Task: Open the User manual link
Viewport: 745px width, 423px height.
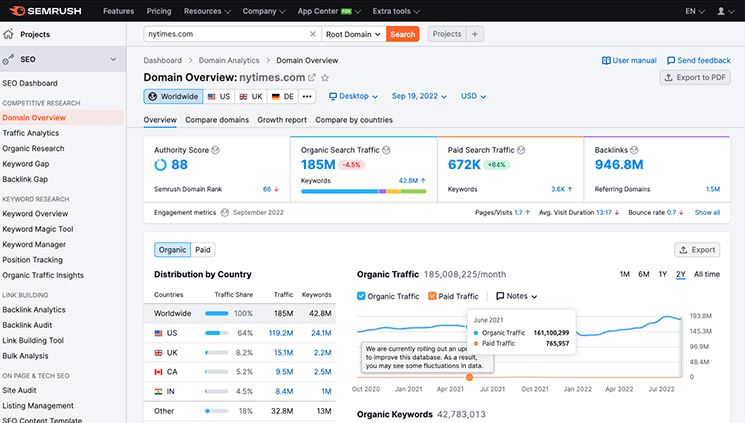Action: (629, 60)
